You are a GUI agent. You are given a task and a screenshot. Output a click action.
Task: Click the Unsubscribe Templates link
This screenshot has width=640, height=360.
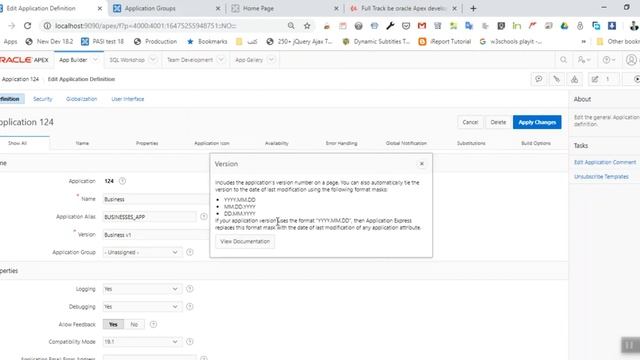(601, 176)
